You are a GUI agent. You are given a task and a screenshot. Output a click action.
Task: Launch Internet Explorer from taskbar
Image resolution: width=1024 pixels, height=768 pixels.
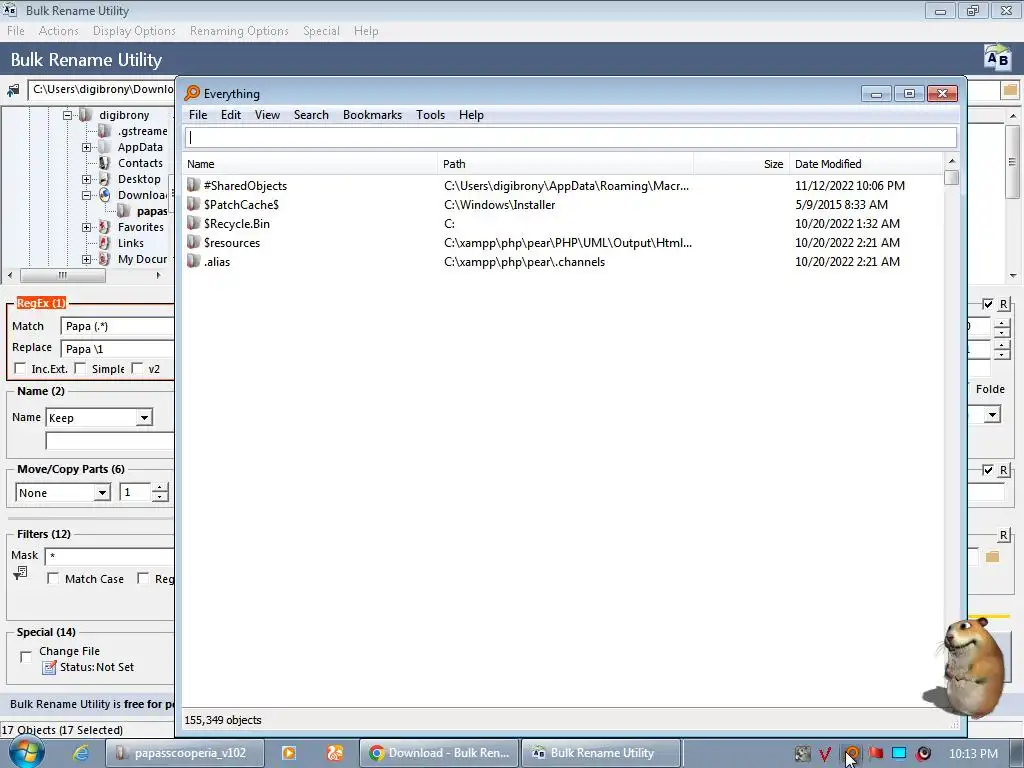[80, 753]
